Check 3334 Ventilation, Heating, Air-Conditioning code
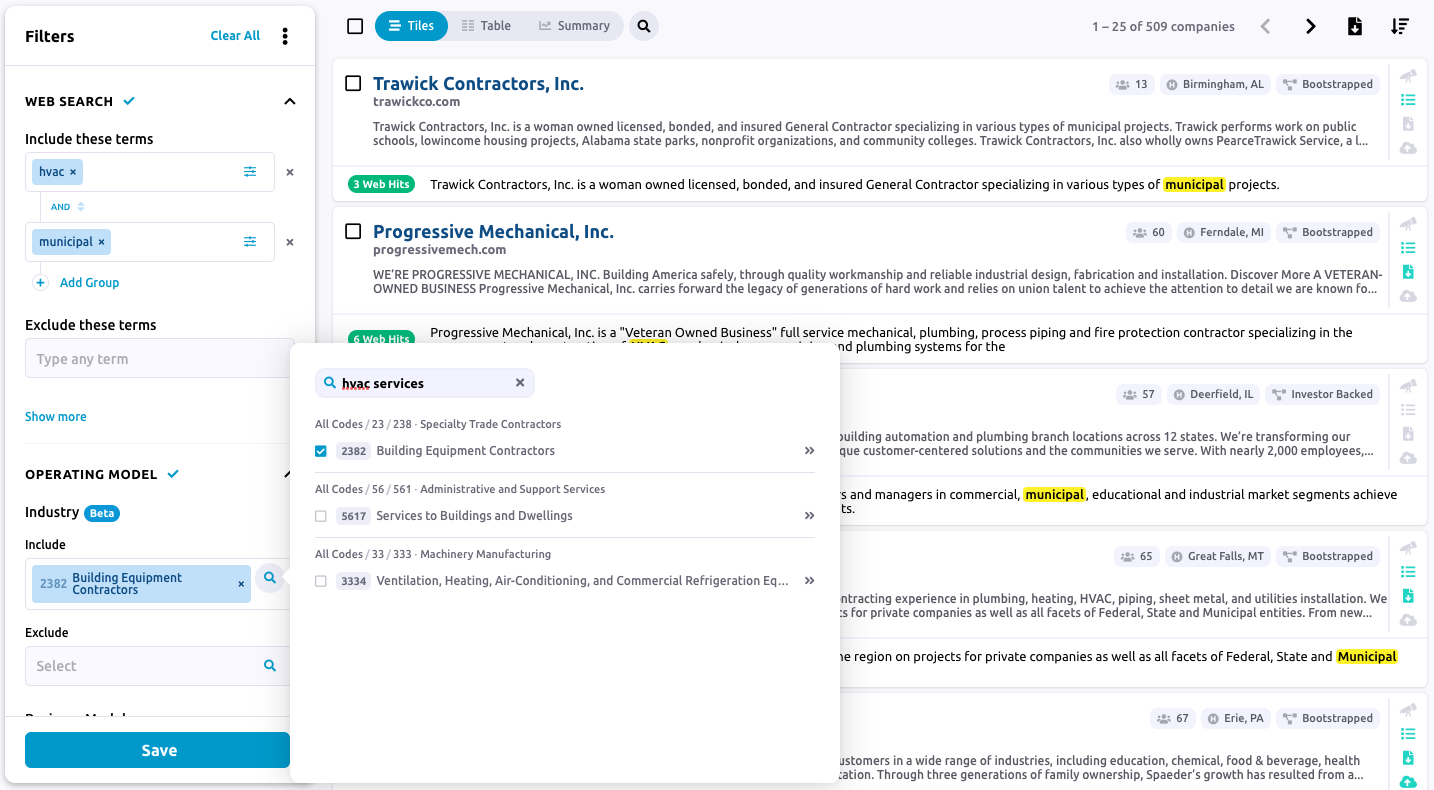The height and width of the screenshot is (790, 1434). pyautogui.click(x=321, y=581)
